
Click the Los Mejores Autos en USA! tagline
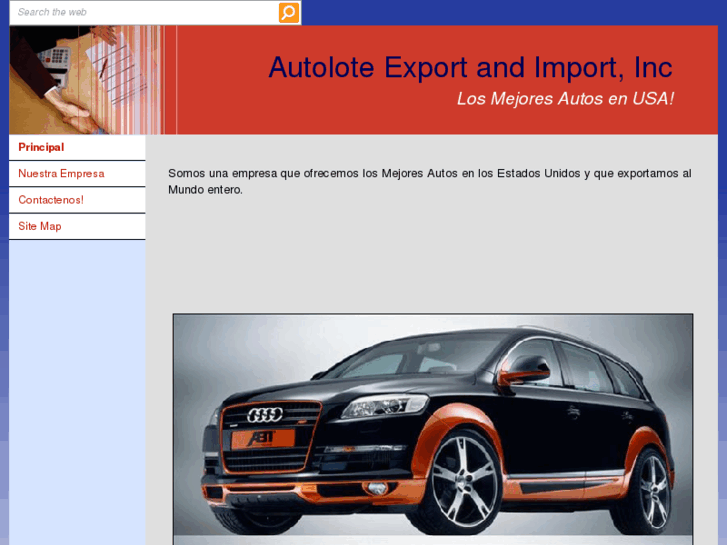click(565, 99)
